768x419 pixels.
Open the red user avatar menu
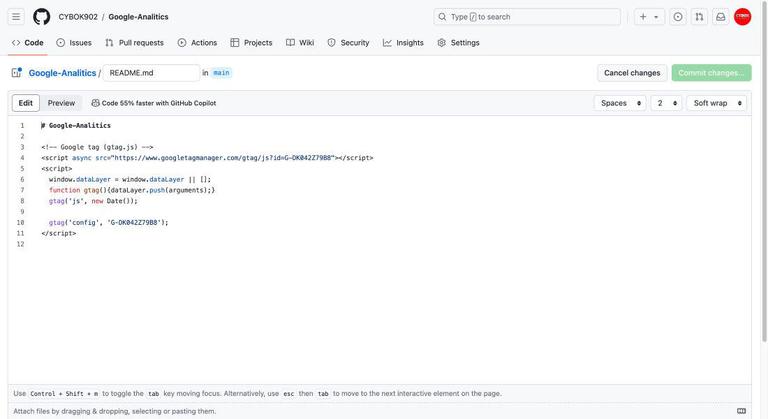click(743, 17)
